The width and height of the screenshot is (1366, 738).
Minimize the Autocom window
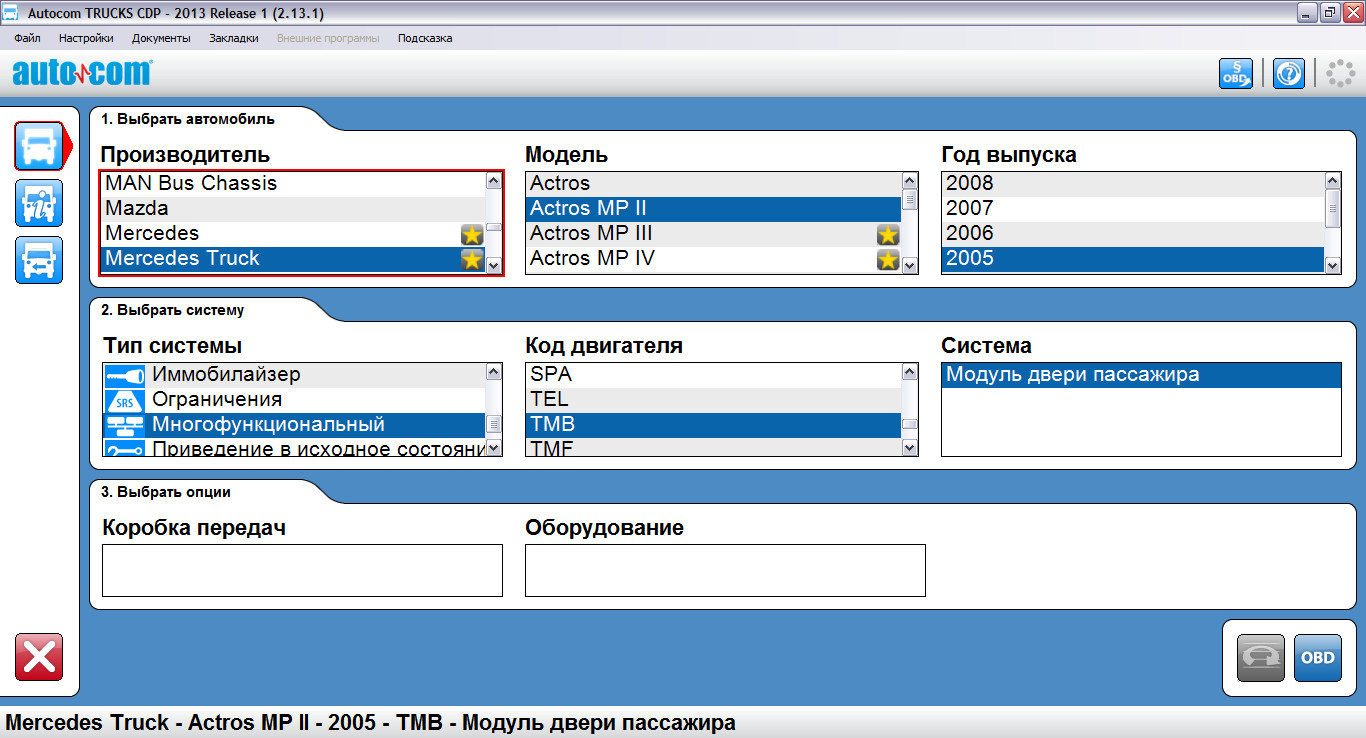pyautogui.click(x=1308, y=13)
